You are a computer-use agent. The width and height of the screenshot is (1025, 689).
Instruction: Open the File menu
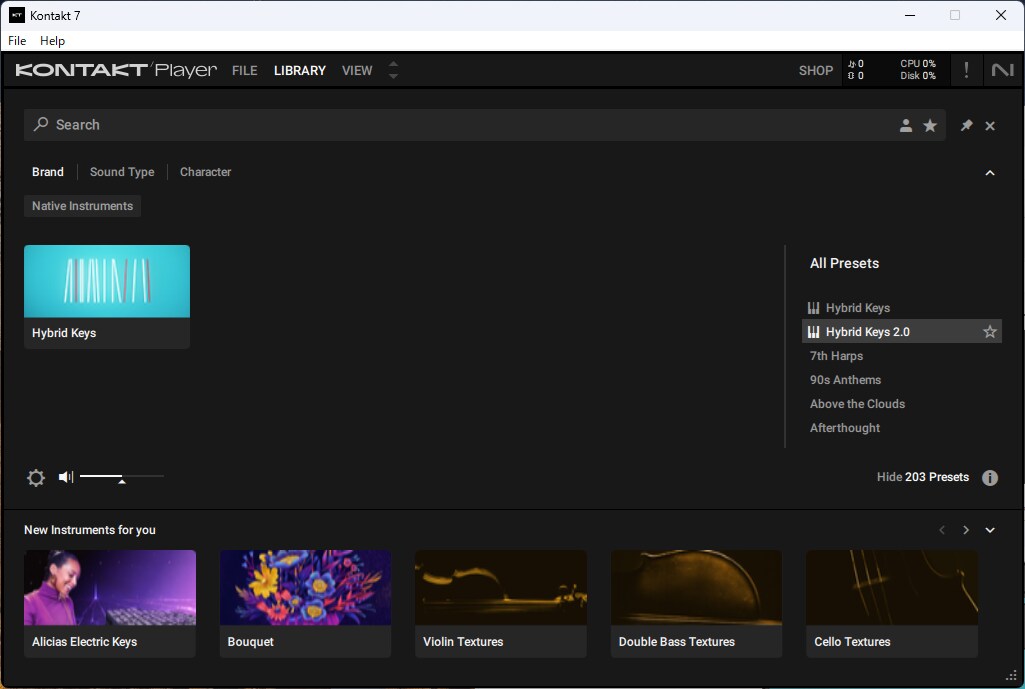17,41
